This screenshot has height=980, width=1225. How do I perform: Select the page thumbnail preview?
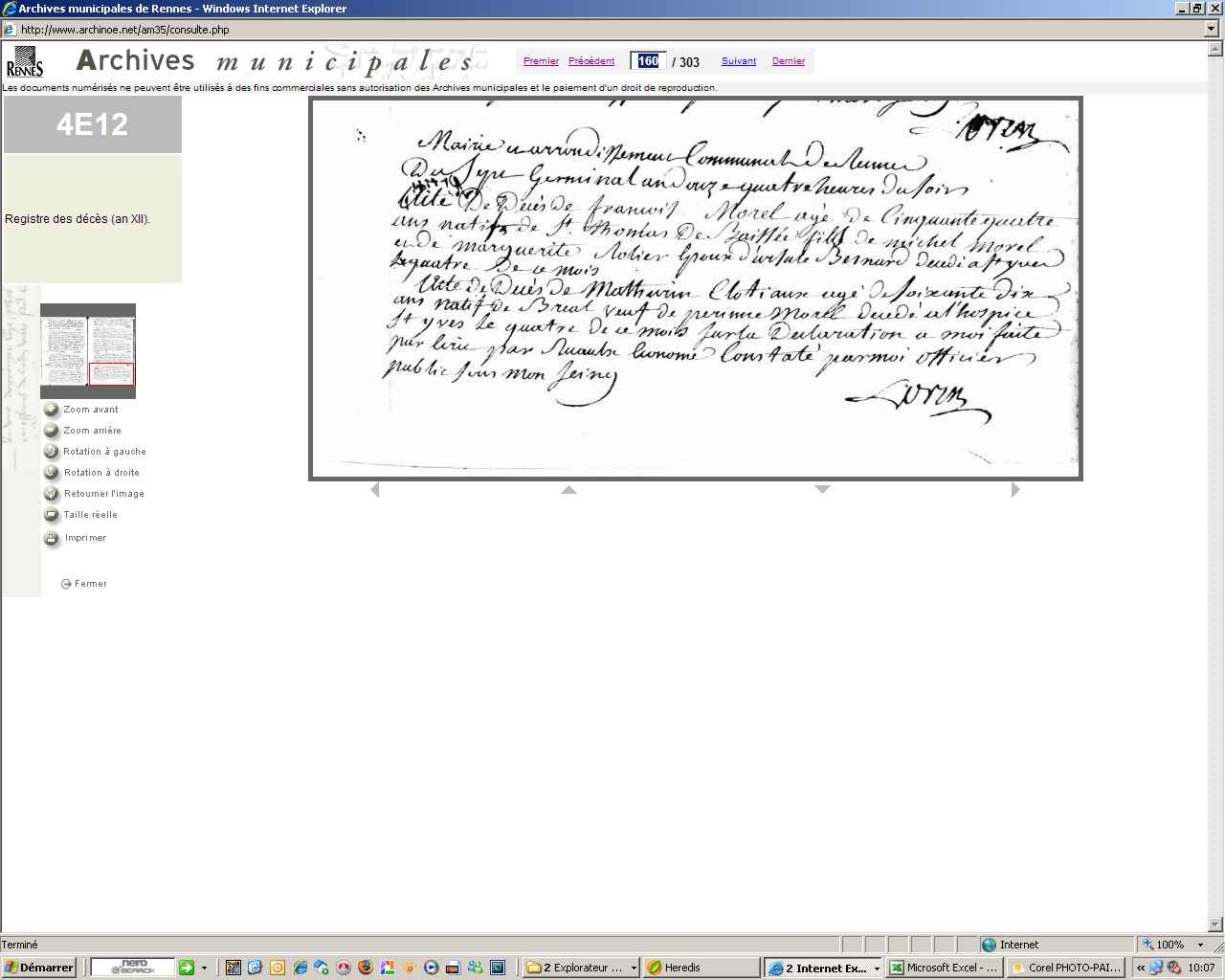(88, 351)
